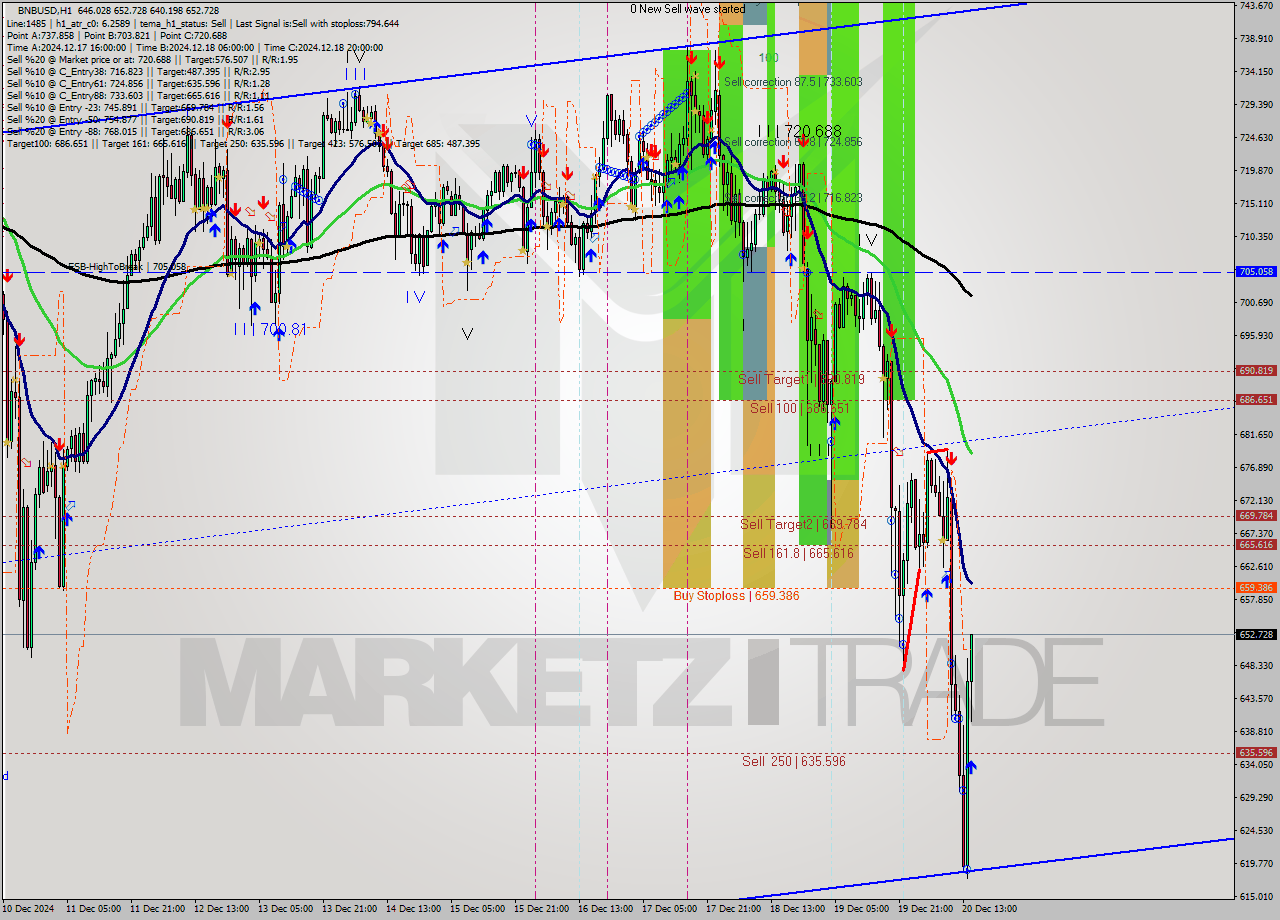This screenshot has height=920, width=1280.
Task: Click the red 669.784 price tag
Action: tap(1256, 516)
